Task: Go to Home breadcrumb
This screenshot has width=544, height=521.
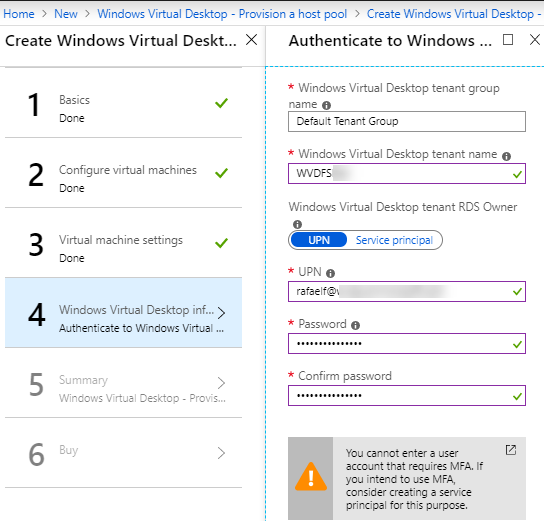Action: tap(19, 14)
